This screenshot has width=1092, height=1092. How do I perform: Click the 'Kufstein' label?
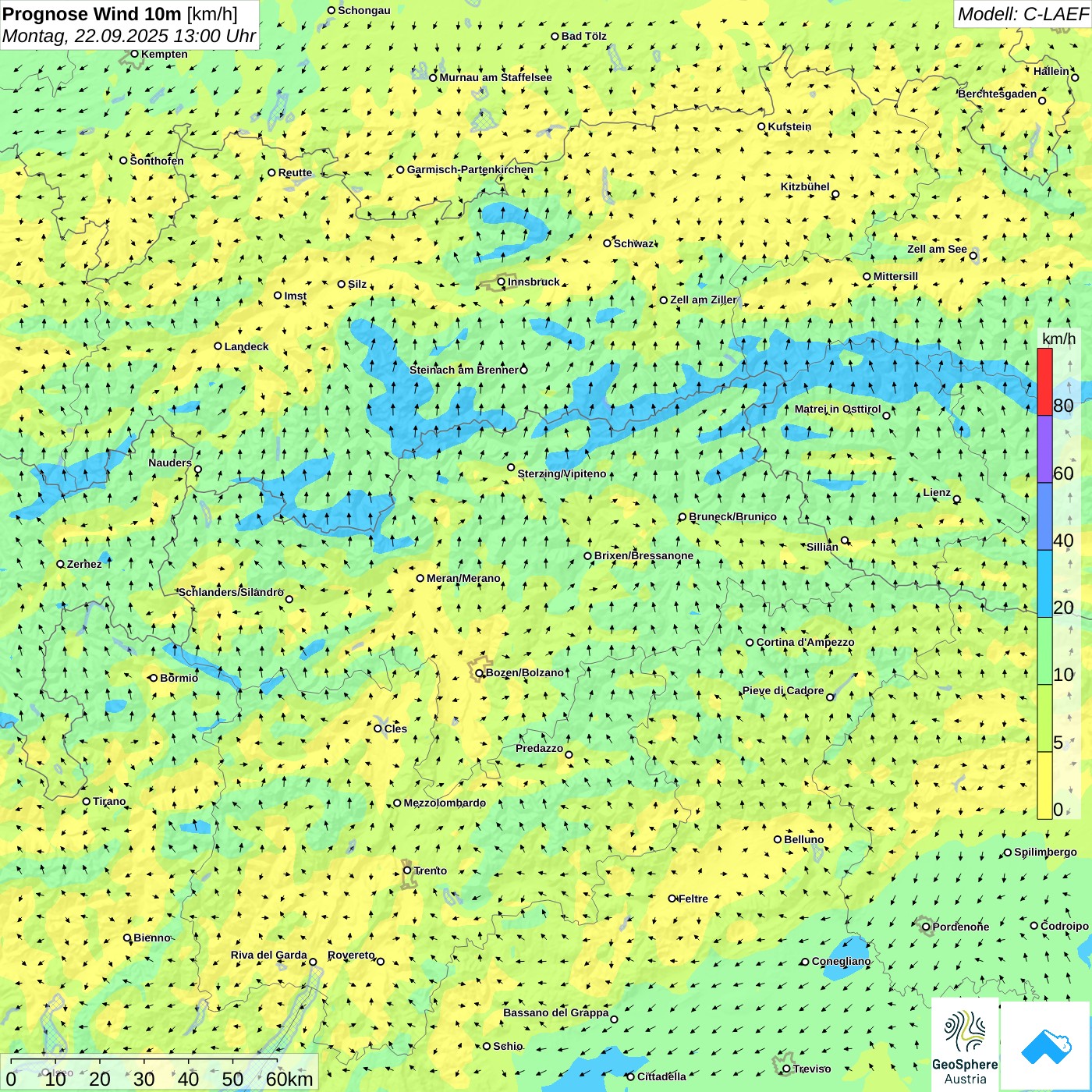pyautogui.click(x=789, y=126)
